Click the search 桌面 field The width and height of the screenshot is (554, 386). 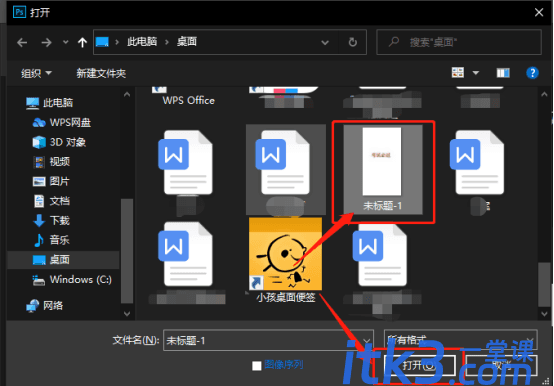[459, 42]
